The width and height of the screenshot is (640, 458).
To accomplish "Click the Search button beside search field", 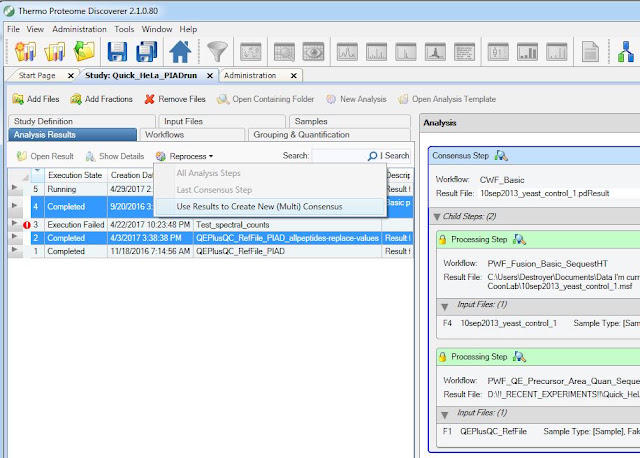I will pyautogui.click(x=397, y=156).
